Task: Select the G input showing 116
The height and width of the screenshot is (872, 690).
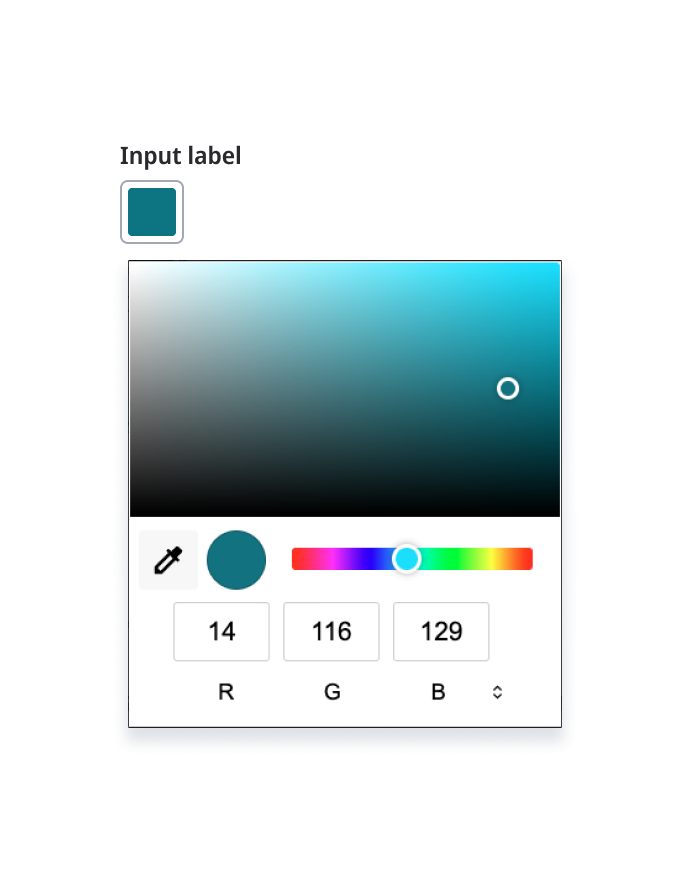Action: point(331,631)
